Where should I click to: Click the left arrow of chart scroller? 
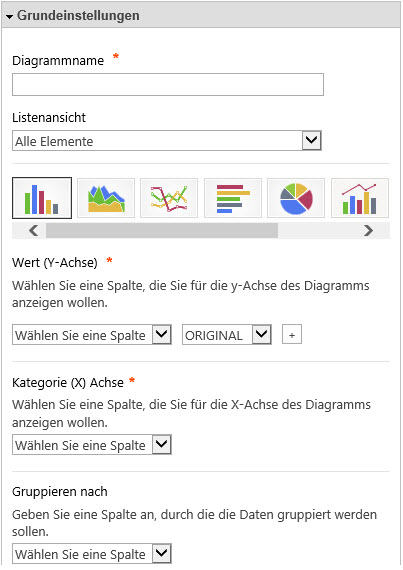coord(33,230)
